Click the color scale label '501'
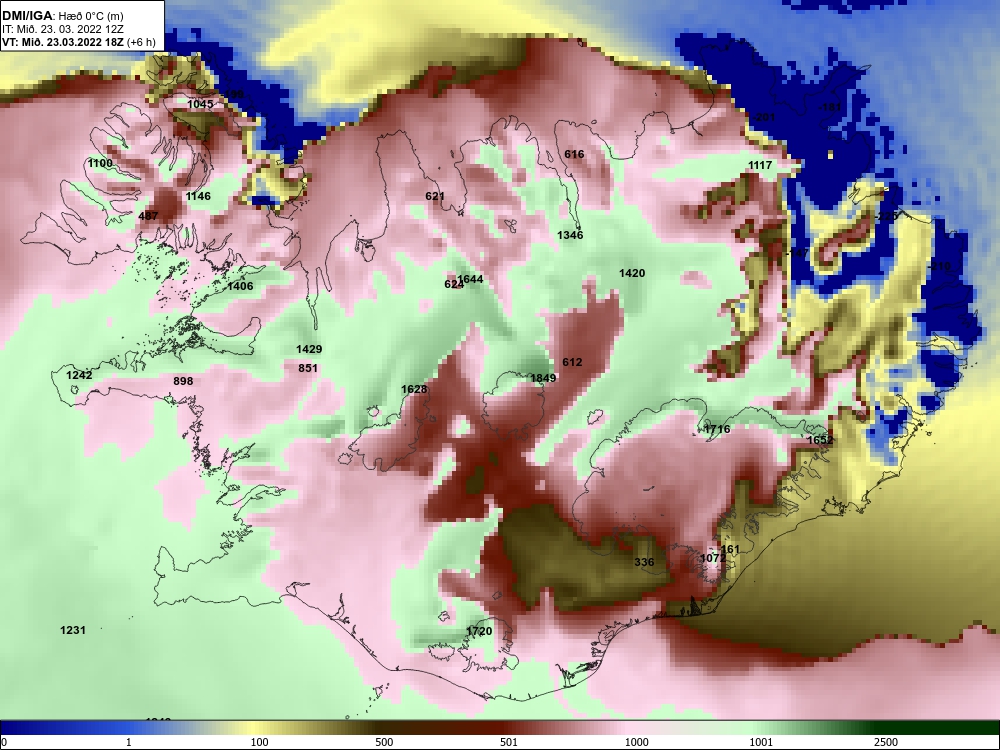The image size is (1000, 750). click(x=509, y=742)
